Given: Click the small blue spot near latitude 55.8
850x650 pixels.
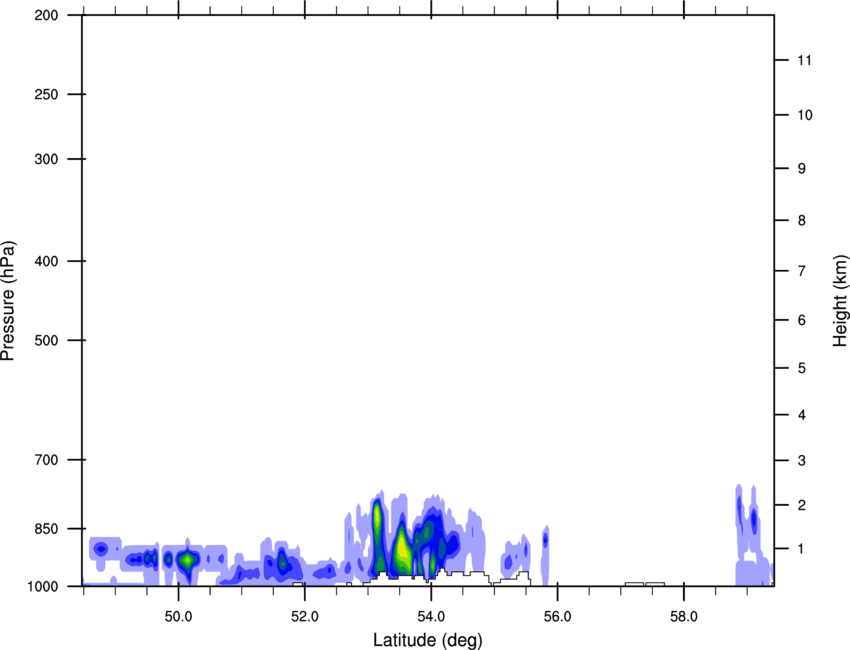Looking at the screenshot, I should coord(546,540).
